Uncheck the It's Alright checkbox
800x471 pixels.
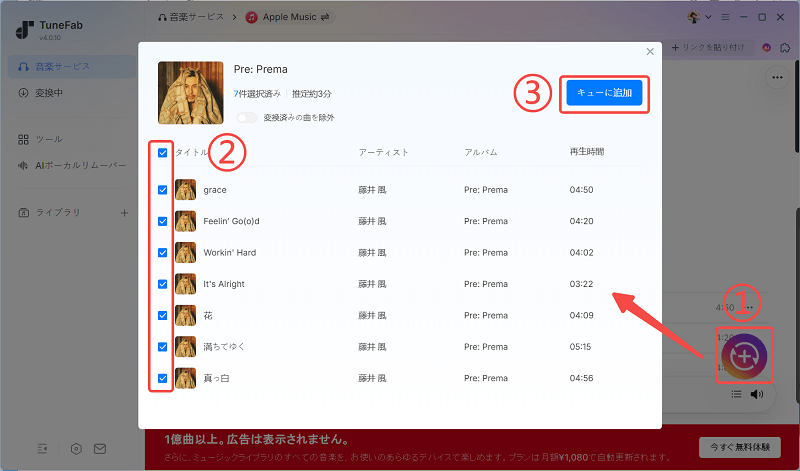[163, 284]
